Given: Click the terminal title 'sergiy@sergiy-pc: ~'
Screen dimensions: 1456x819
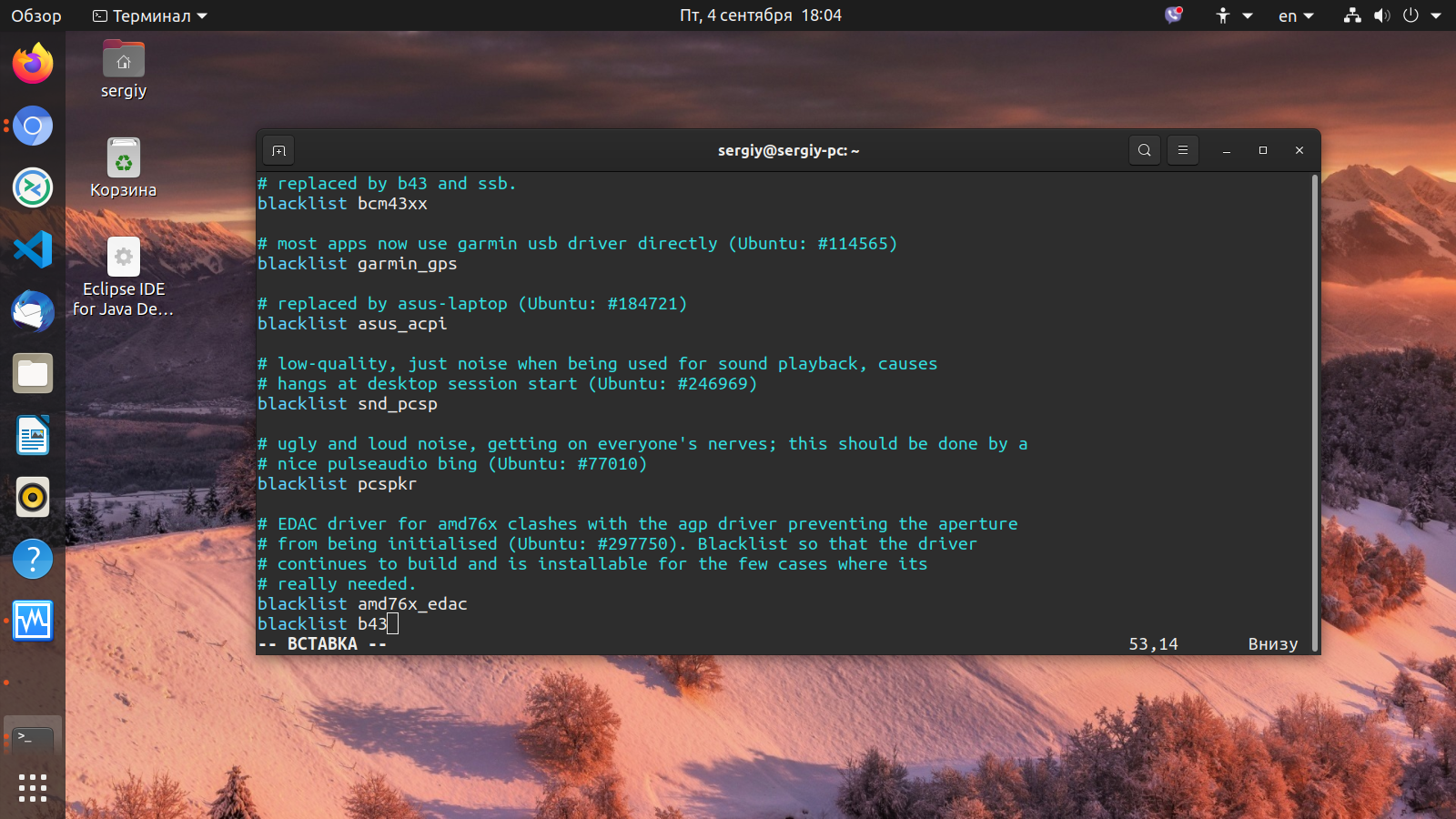Looking at the screenshot, I should pos(788,150).
